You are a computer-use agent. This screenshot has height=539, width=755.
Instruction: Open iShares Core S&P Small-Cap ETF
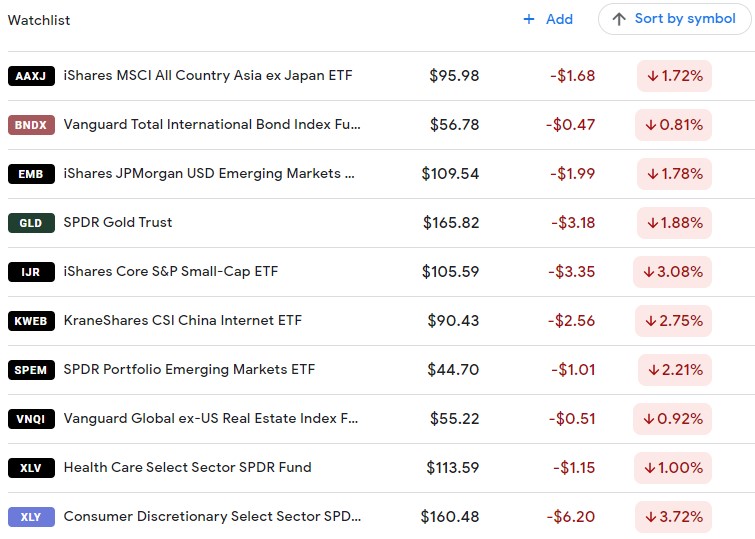171,272
